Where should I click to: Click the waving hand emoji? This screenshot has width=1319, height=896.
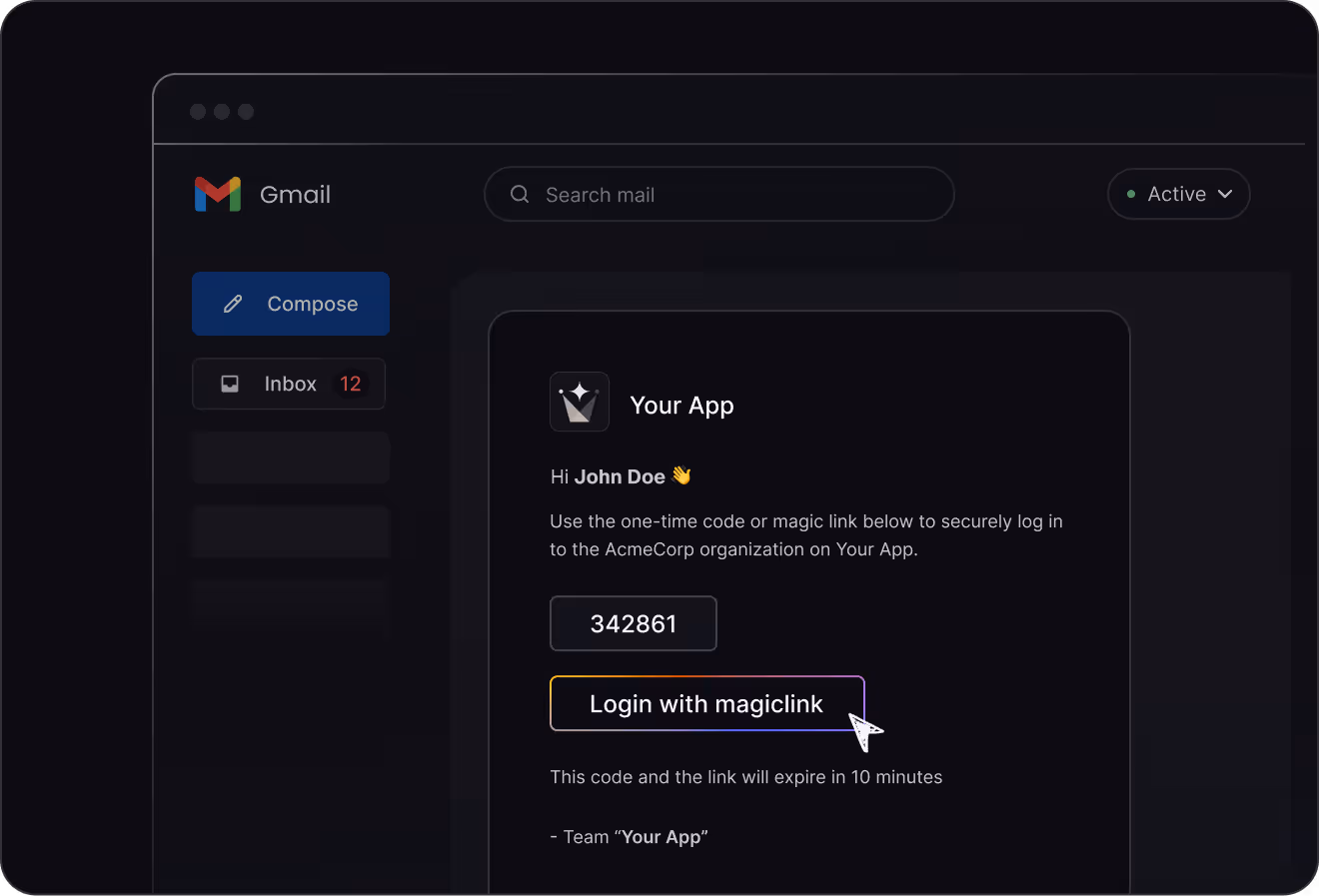(681, 475)
